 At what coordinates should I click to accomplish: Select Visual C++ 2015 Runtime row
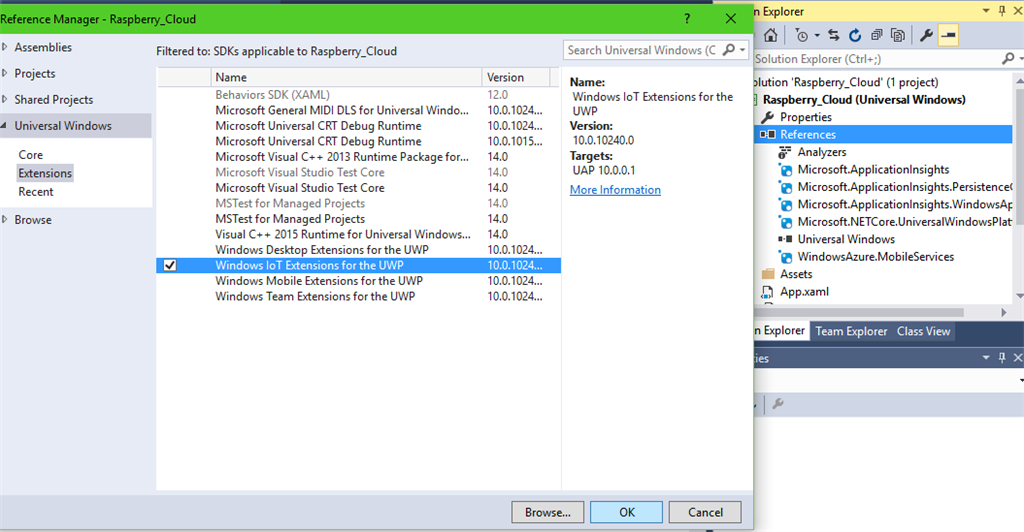(x=358, y=234)
